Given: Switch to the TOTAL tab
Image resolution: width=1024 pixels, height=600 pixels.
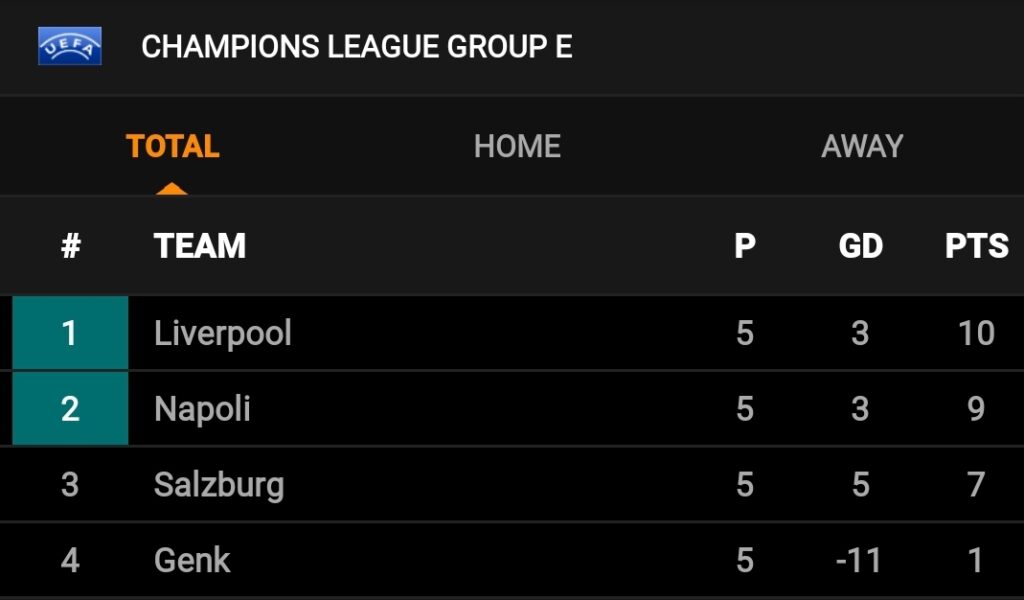Looking at the screenshot, I should pos(172,146).
